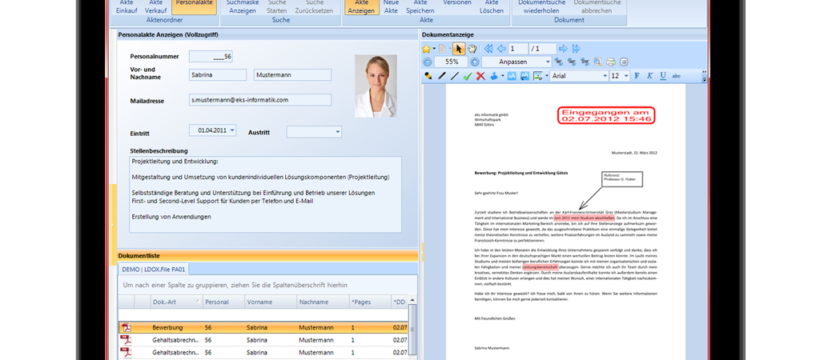Go to next page arrow

coord(563,49)
